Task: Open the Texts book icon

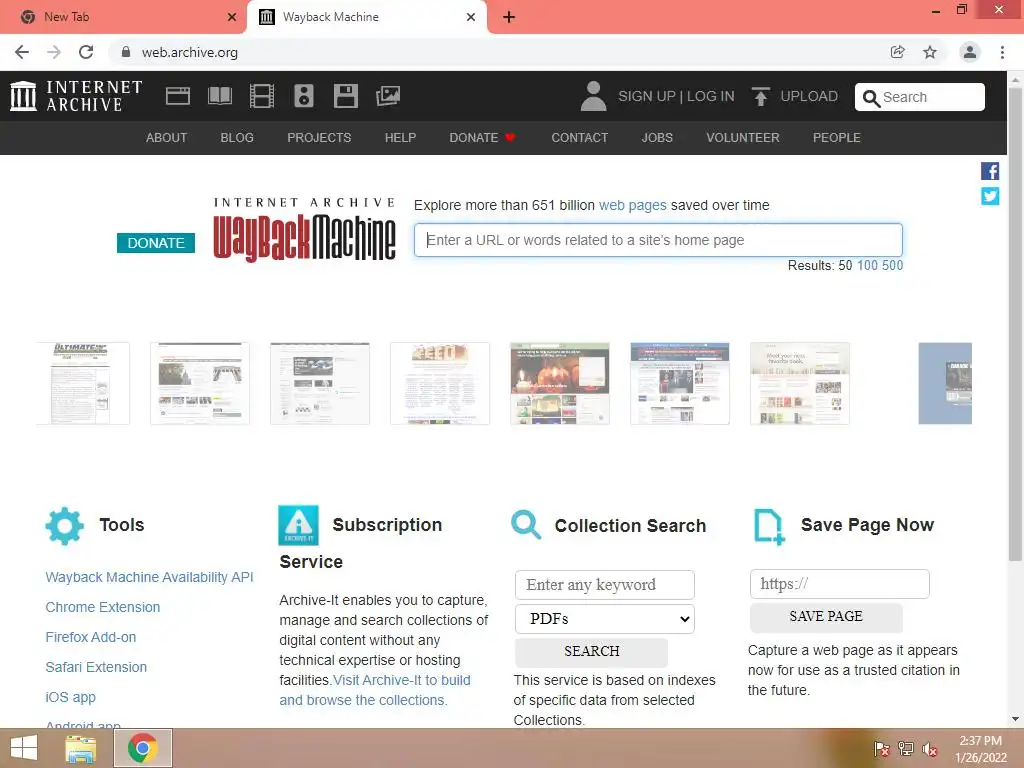Action: 220,96
